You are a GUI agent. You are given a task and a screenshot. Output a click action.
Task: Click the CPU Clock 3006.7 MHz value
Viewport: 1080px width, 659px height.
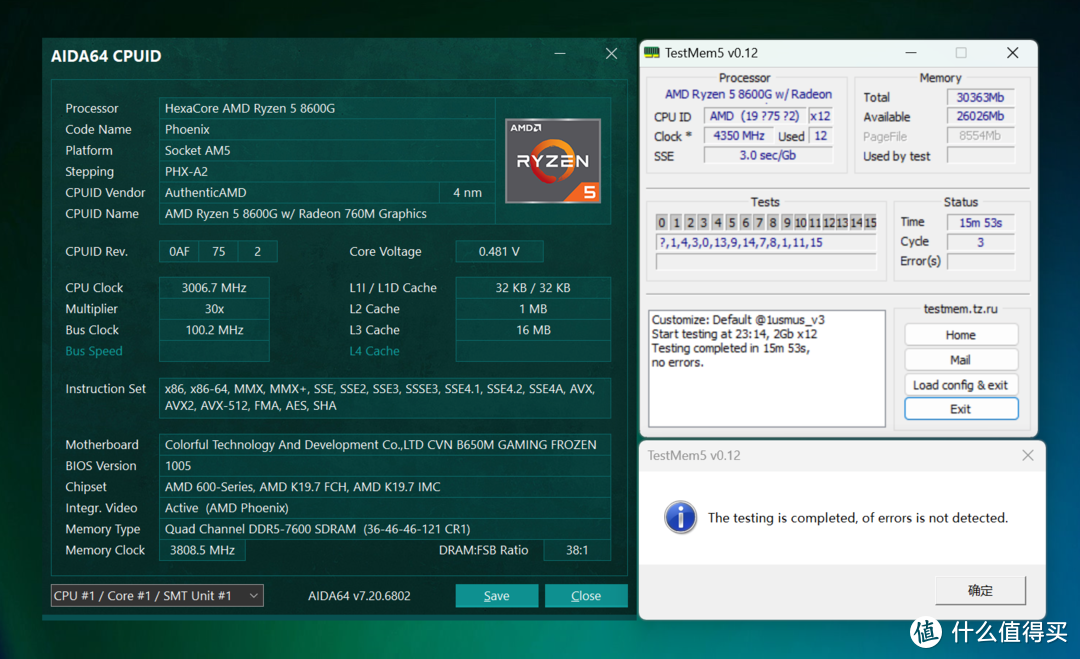click(214, 288)
